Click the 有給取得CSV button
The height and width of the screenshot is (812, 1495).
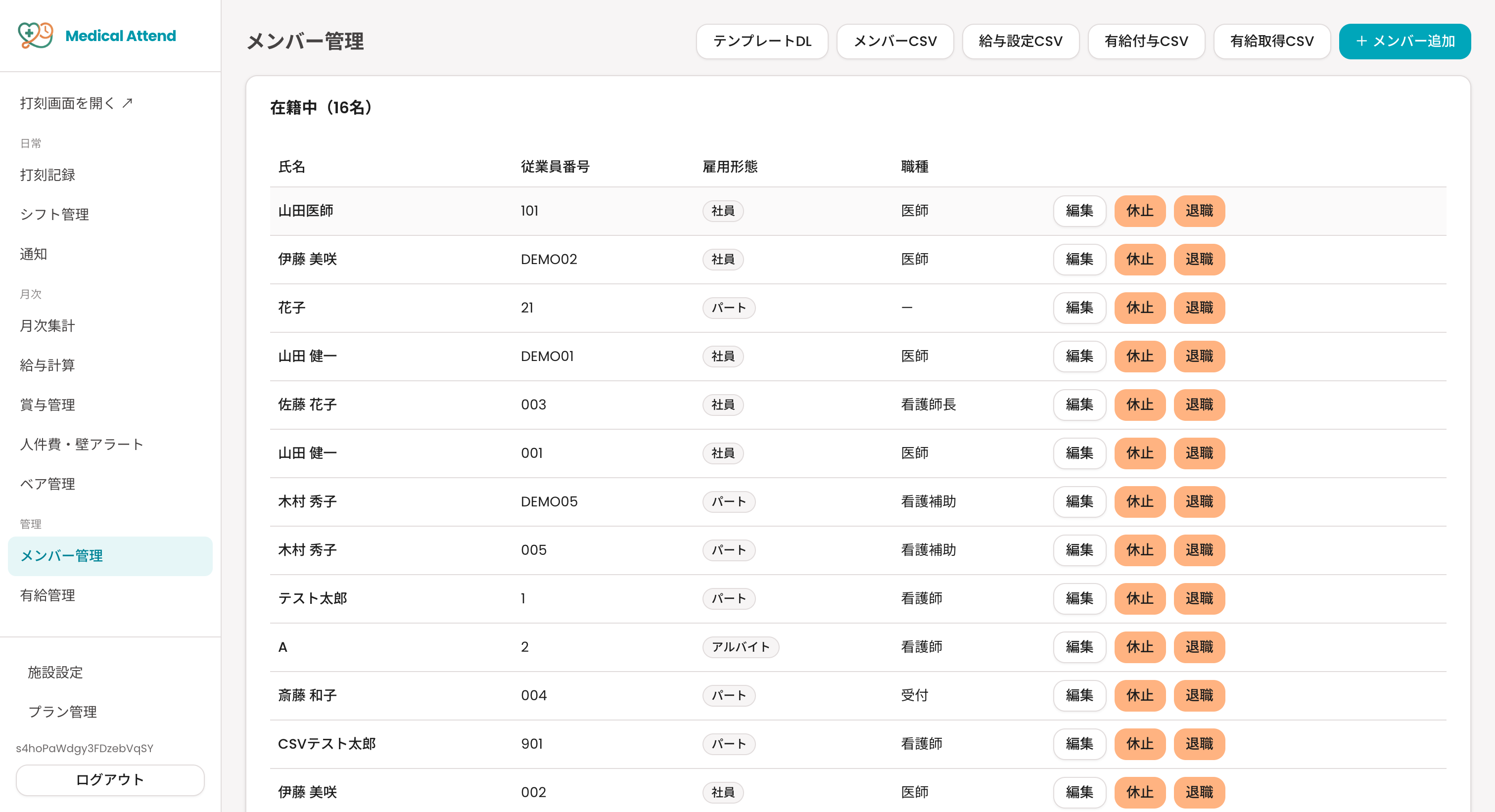[1271, 41]
